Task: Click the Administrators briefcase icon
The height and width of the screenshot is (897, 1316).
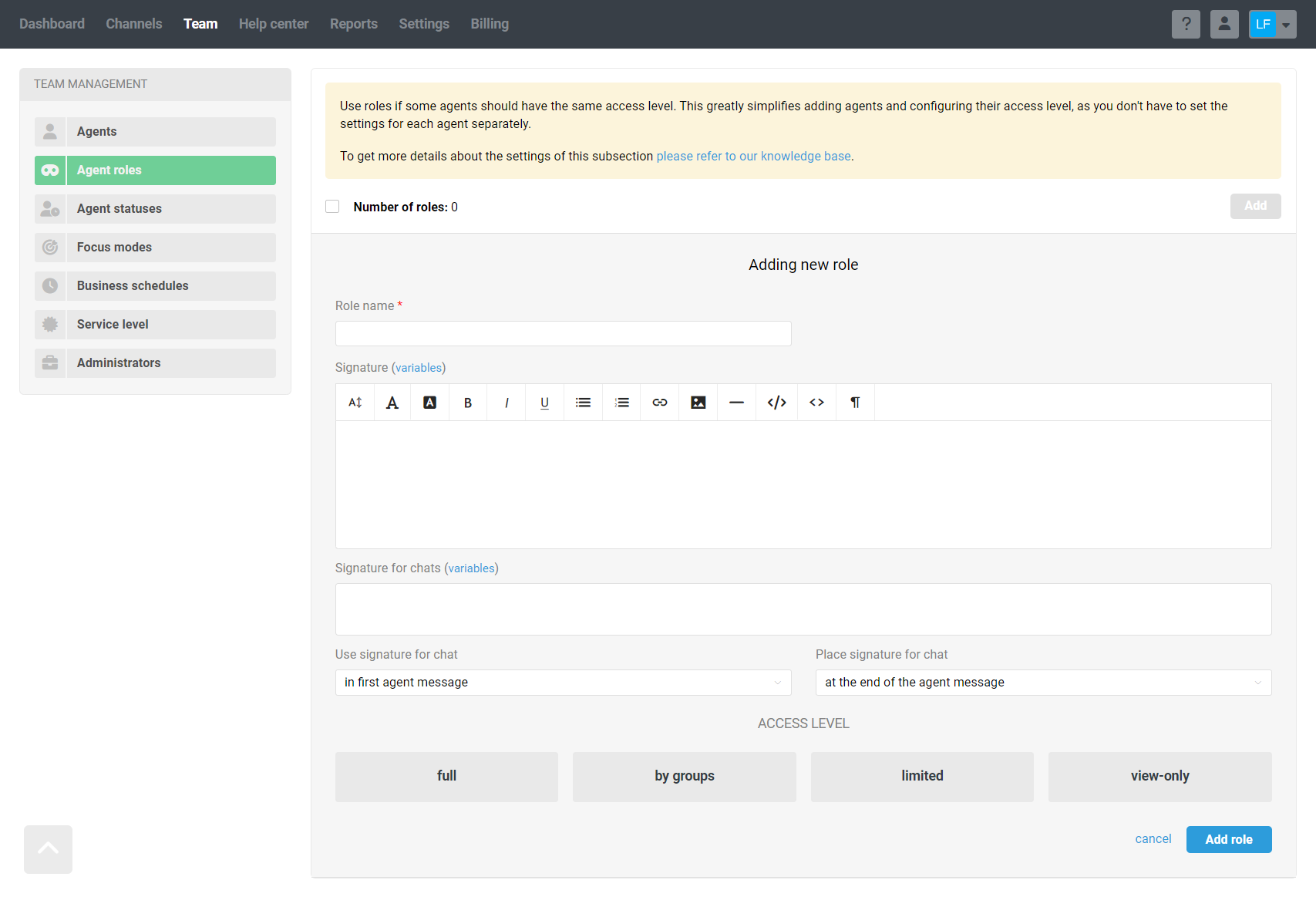Action: click(x=50, y=363)
